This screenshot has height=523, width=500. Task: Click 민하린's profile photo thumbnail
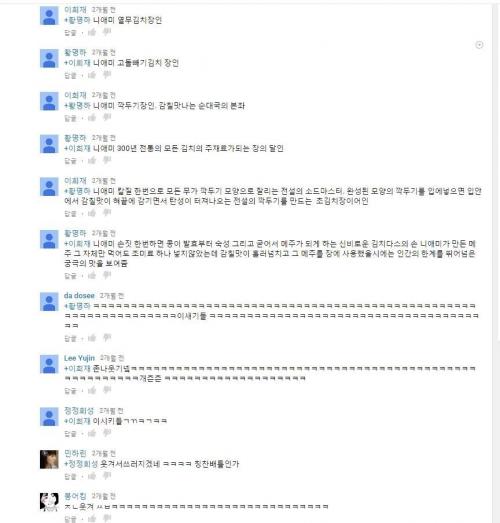[x=49, y=459]
